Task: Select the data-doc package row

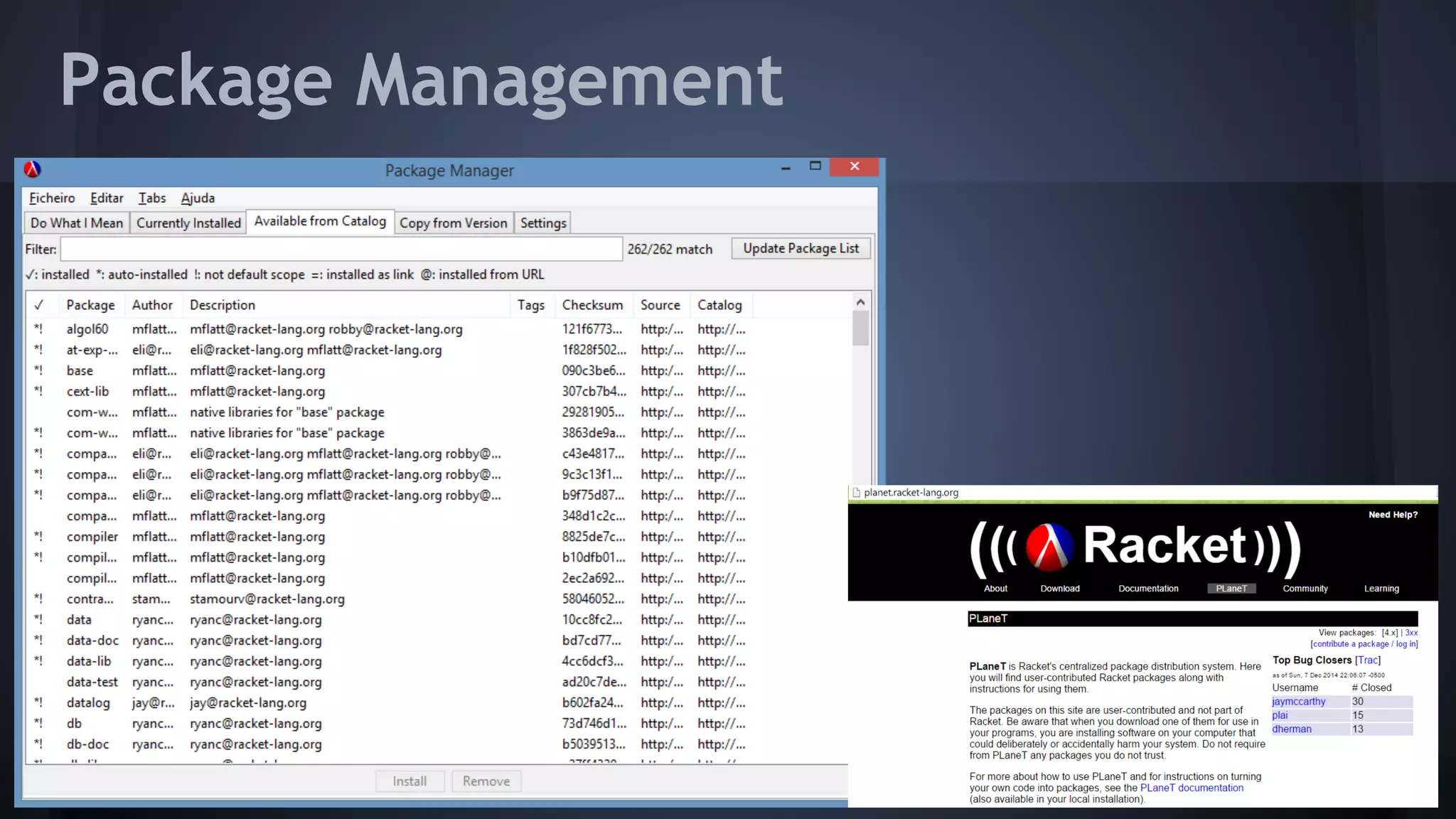Action: tap(439, 641)
